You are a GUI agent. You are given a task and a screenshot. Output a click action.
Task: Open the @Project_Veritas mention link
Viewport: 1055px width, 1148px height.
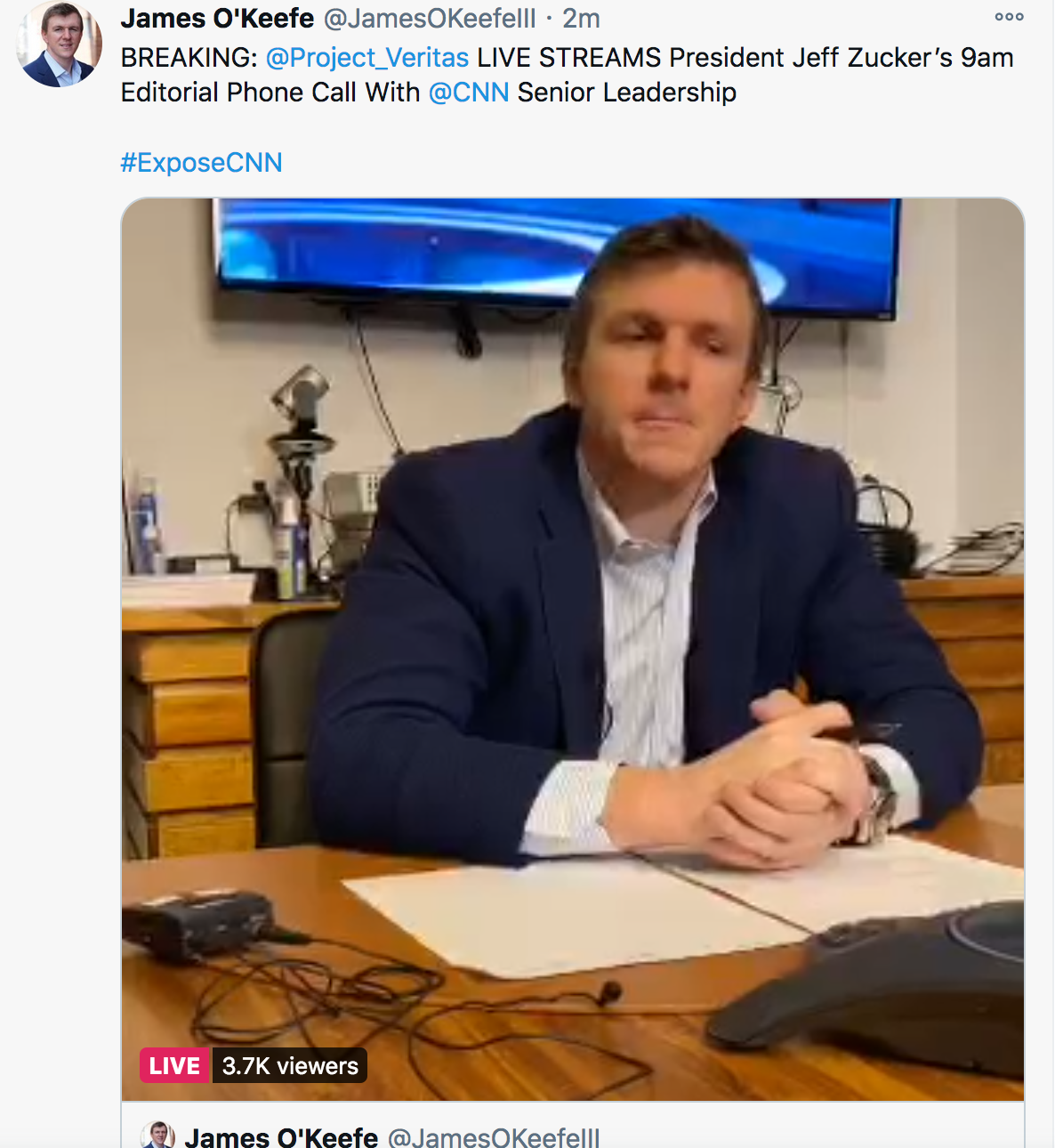(366, 58)
